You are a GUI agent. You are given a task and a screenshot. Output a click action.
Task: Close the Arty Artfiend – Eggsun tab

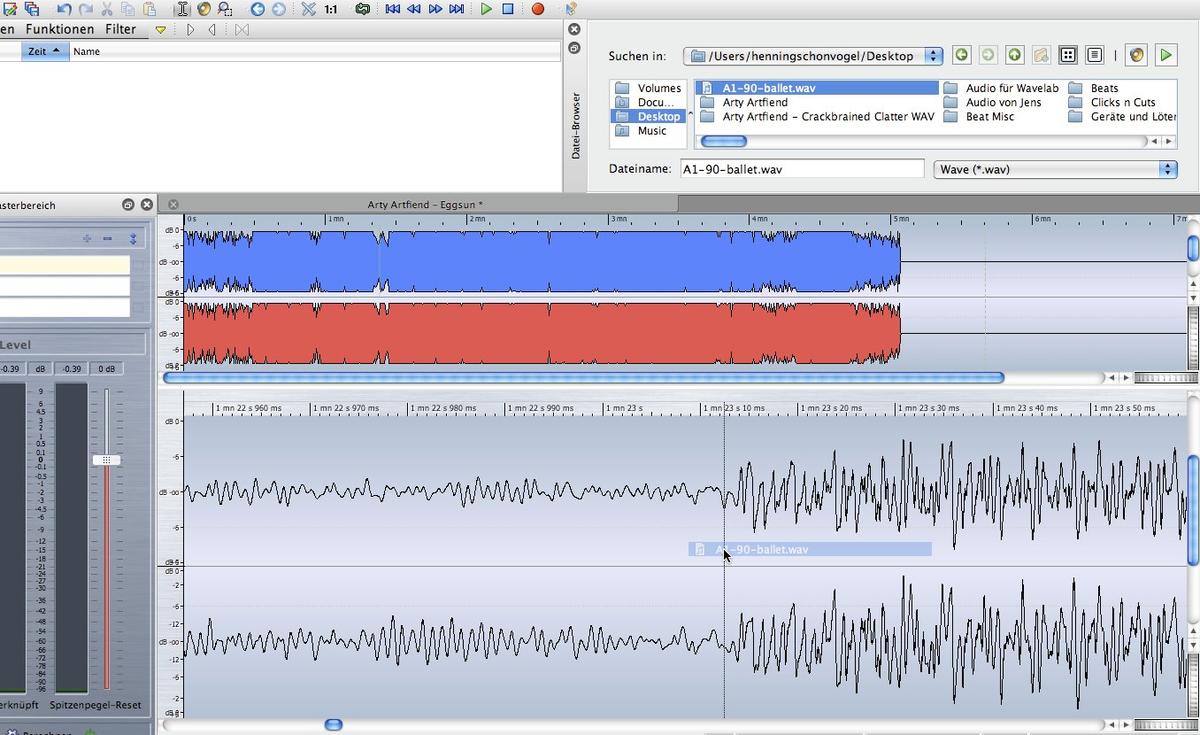[x=173, y=204]
